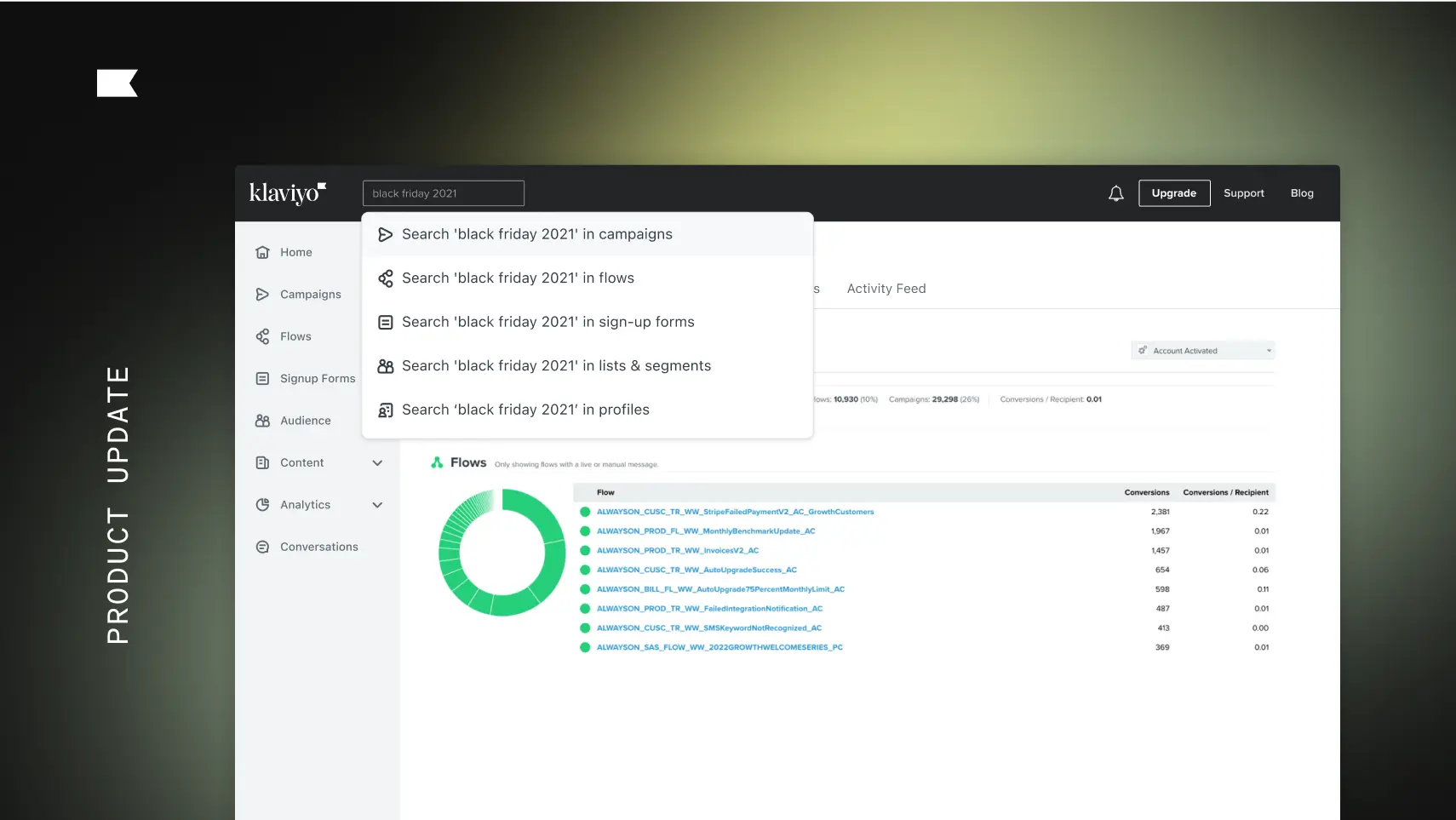This screenshot has height=820, width=1456.
Task: Open flow AutoUpgrade75PercentMonthlyLimit_AC
Action: pos(720,589)
